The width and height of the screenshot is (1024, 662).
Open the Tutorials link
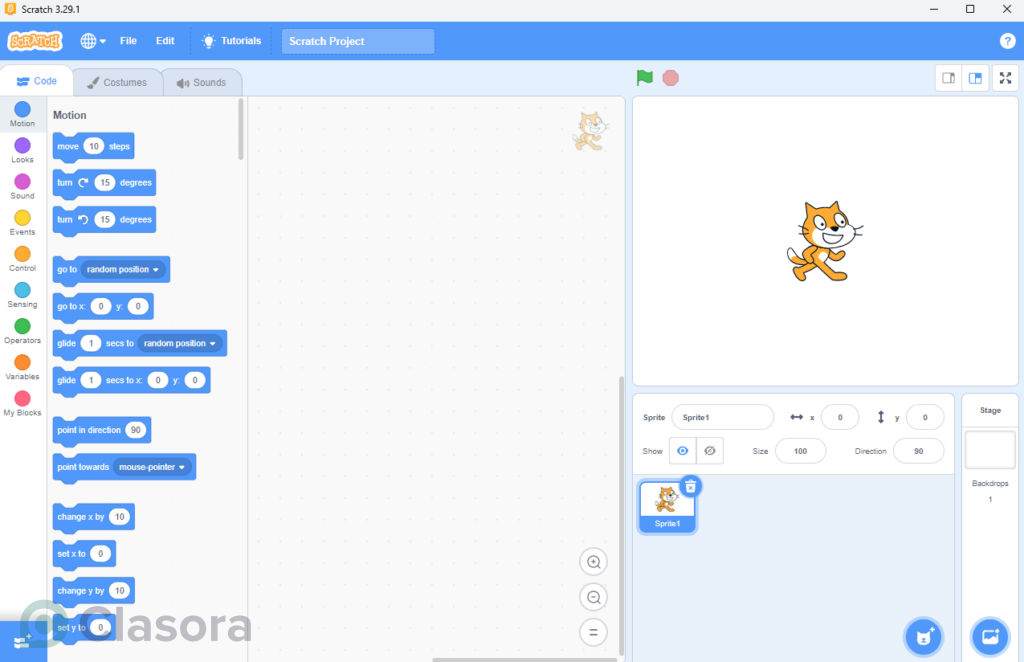point(232,41)
